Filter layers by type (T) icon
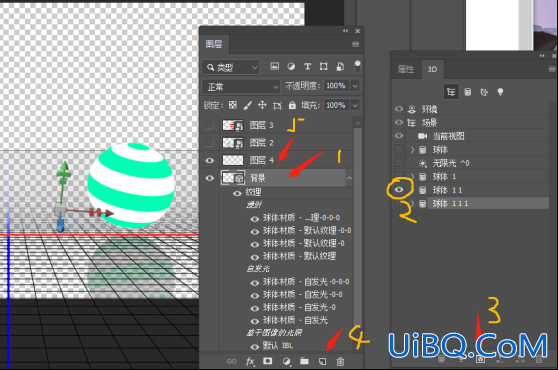The height and width of the screenshot is (370, 558). 307,67
